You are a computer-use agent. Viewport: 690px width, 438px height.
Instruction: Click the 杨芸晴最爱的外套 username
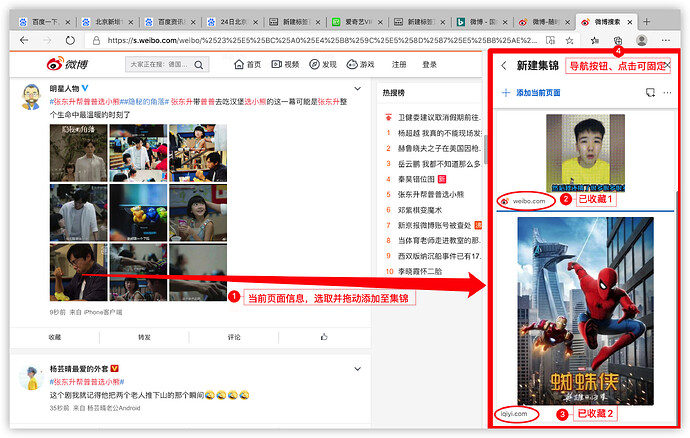(79, 369)
